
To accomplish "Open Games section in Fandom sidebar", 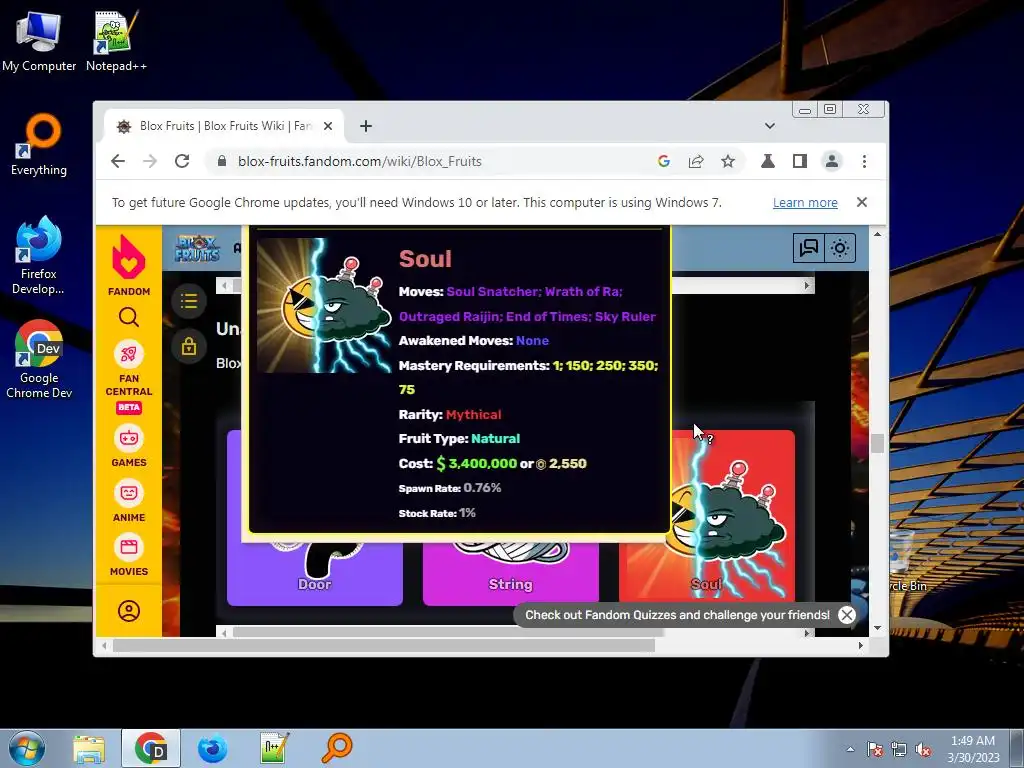I will coord(129,446).
